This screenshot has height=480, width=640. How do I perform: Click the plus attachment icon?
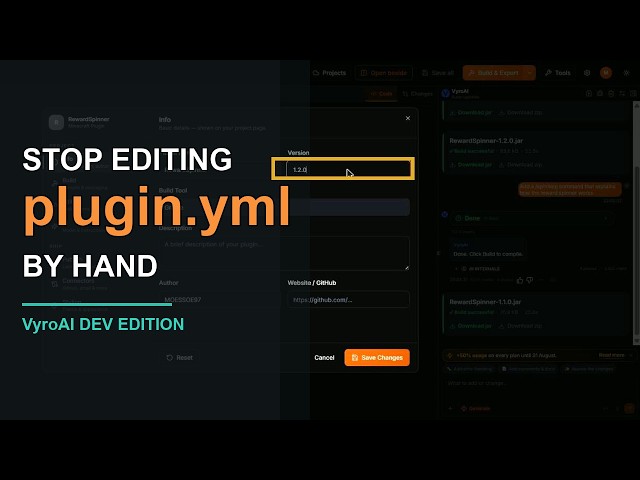[451, 409]
